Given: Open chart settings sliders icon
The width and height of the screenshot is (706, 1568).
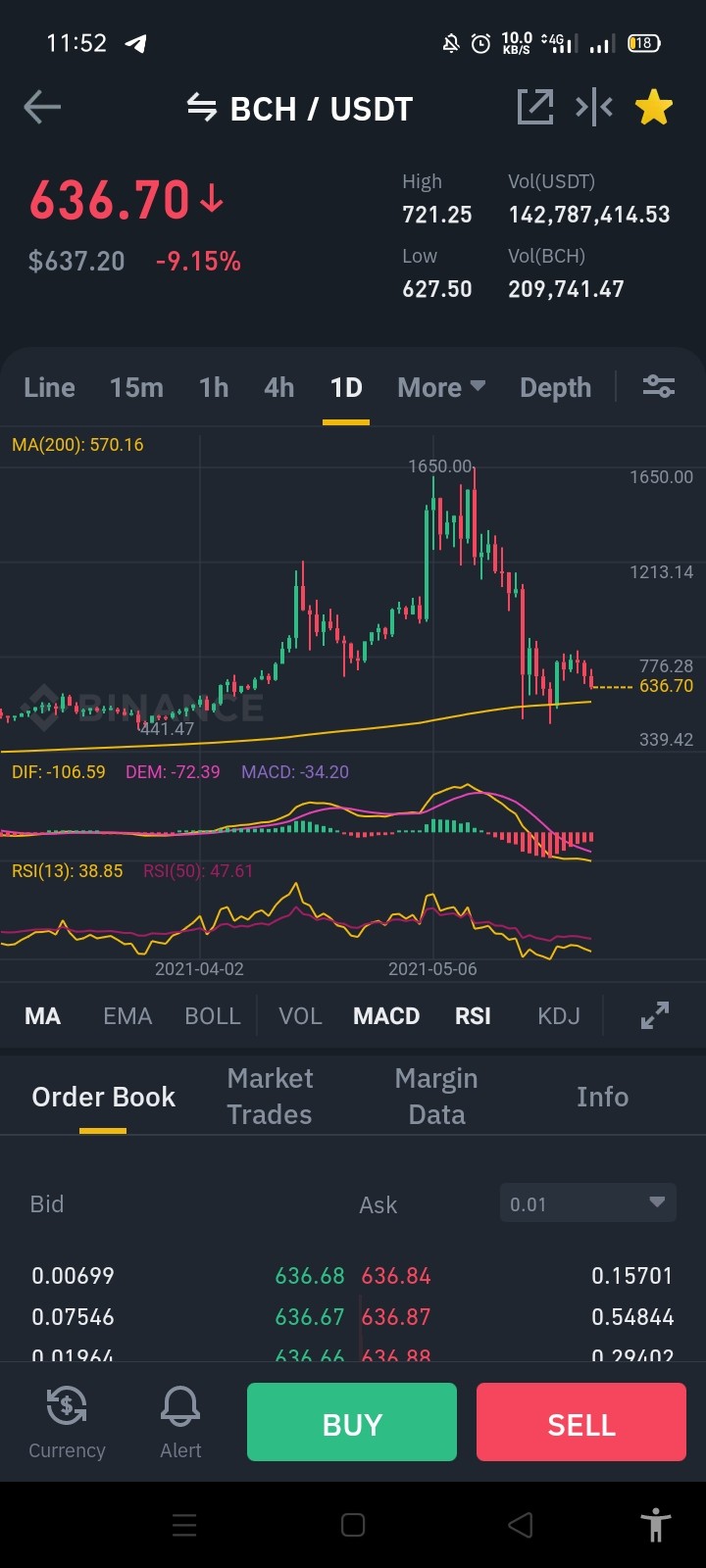Looking at the screenshot, I should click(x=659, y=386).
